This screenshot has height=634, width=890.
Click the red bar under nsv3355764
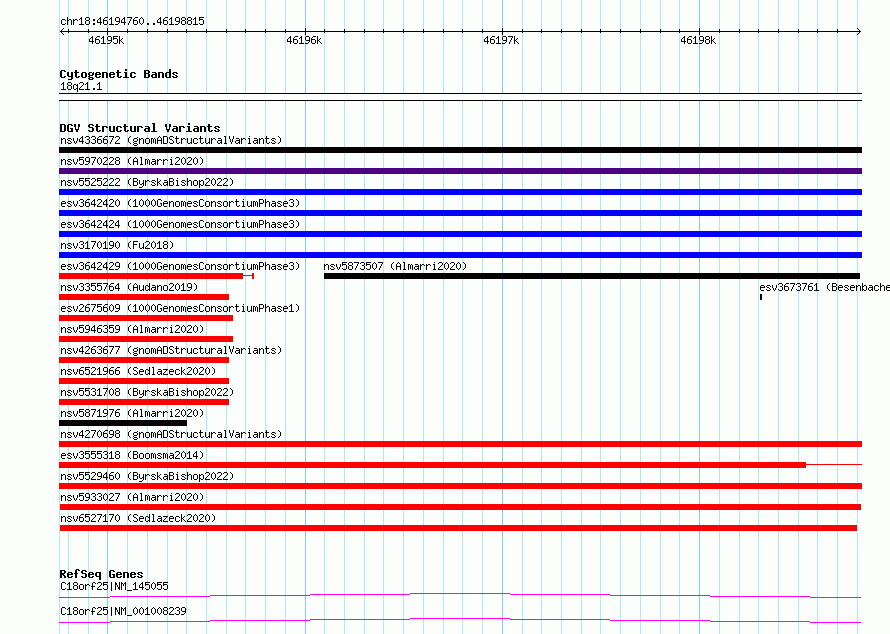[x=144, y=297]
